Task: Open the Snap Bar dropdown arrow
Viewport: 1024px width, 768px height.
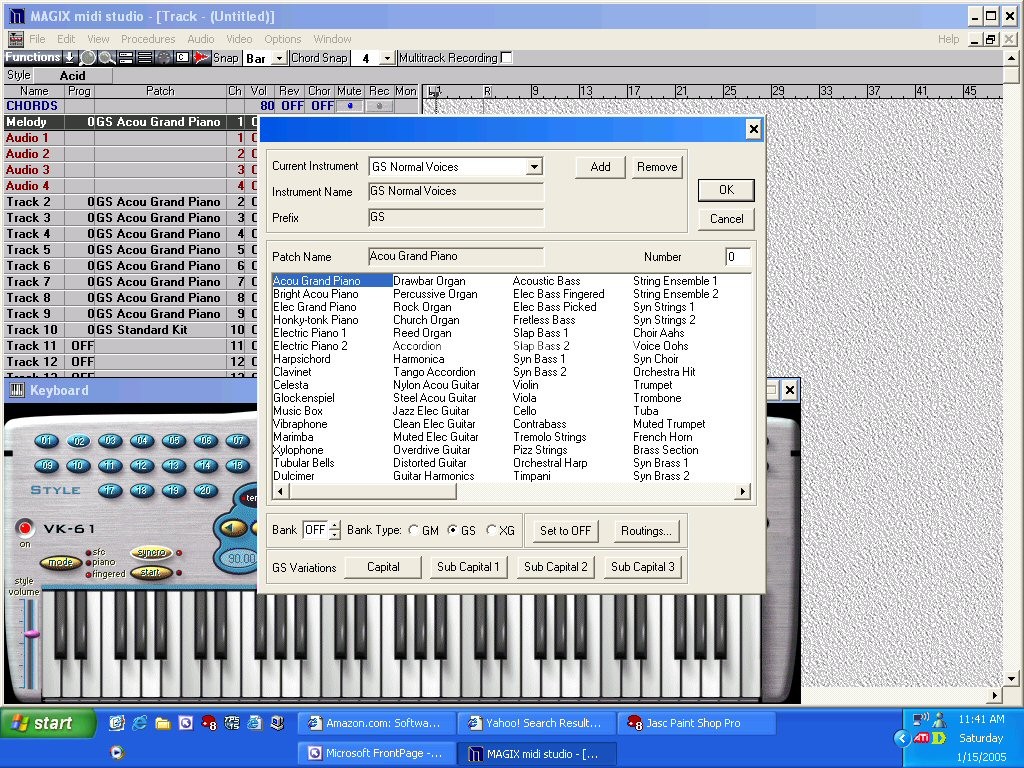Action: click(279, 58)
